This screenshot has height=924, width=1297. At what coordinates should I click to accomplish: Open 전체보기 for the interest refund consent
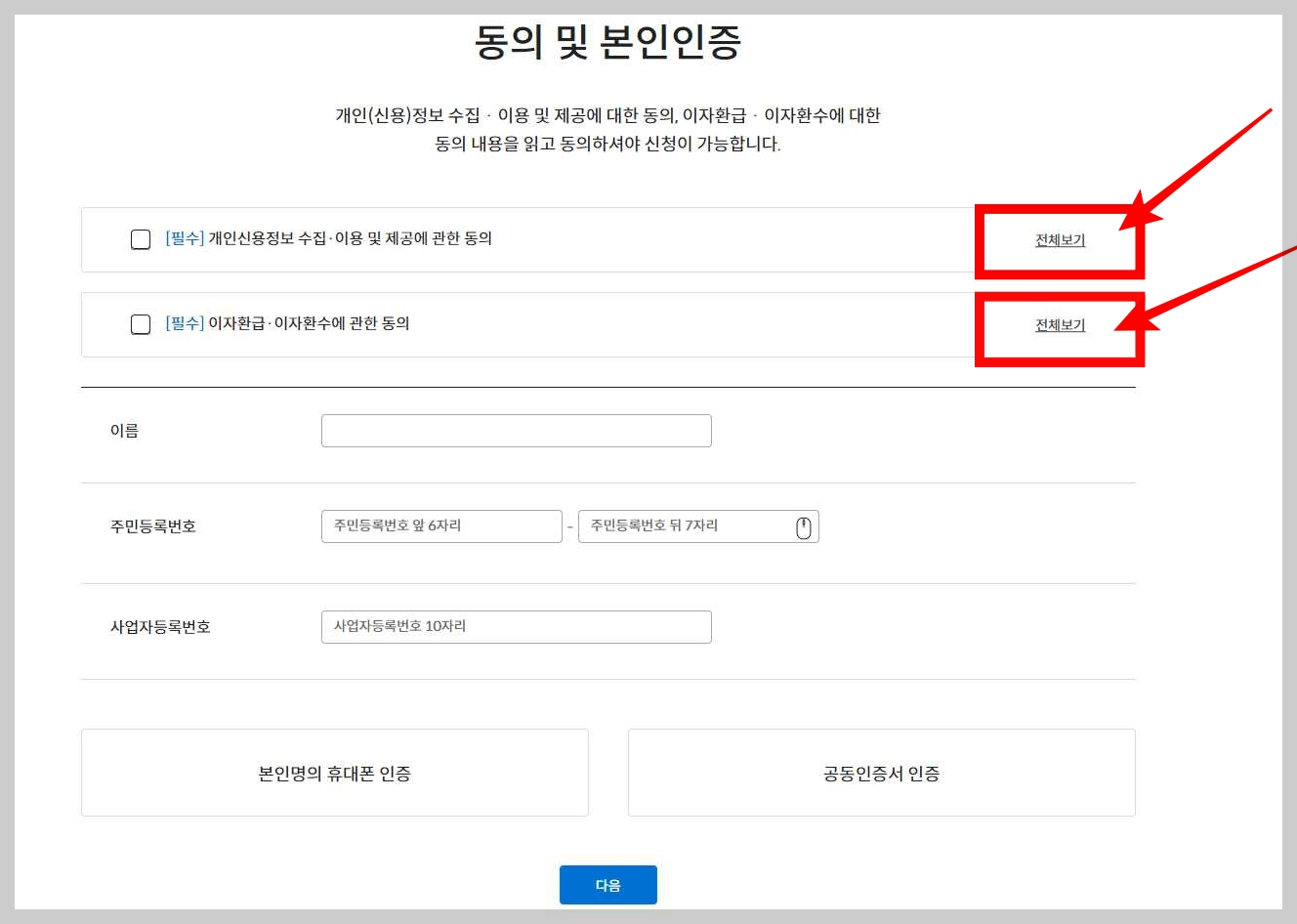click(1060, 325)
